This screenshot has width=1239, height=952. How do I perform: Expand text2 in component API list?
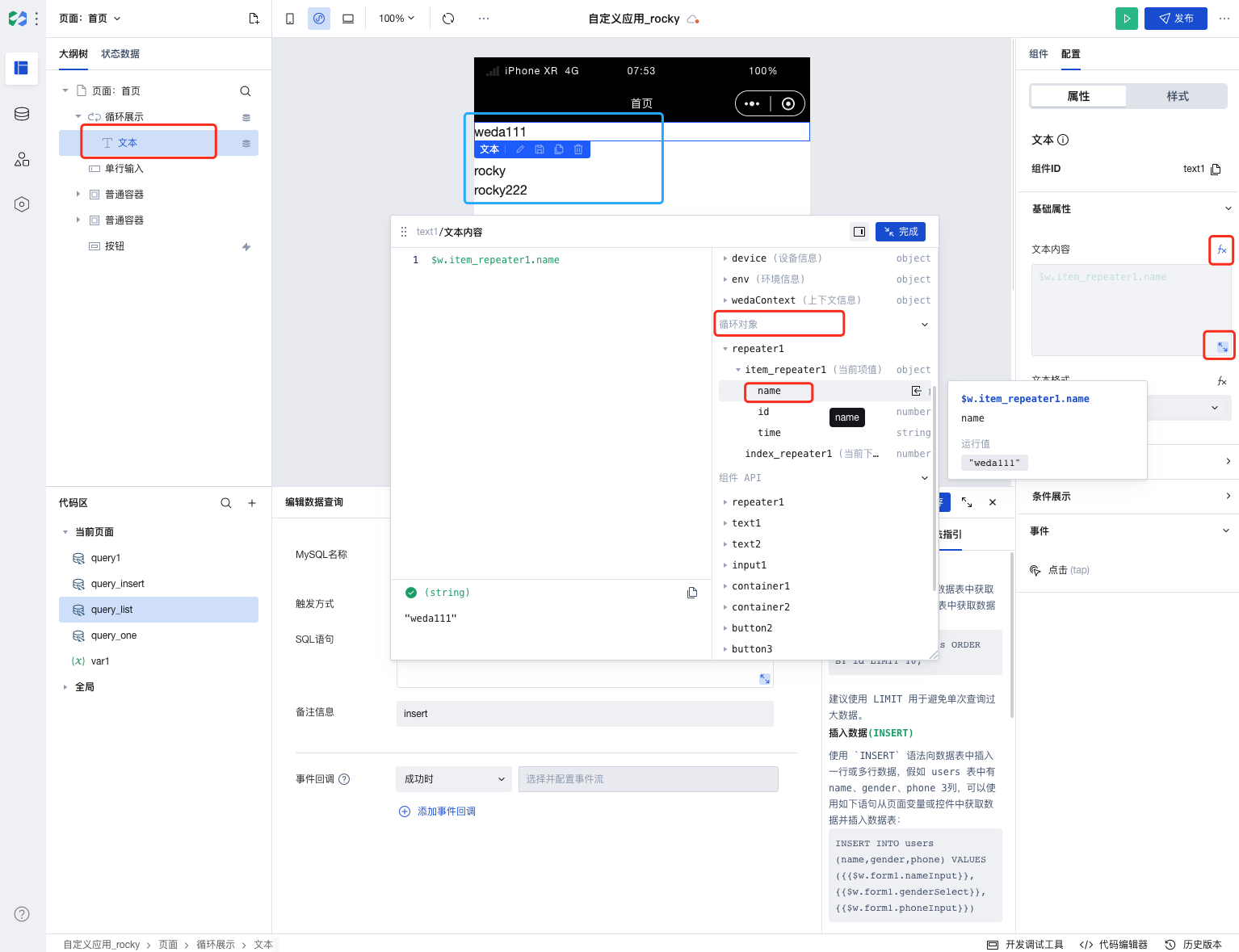point(725,544)
